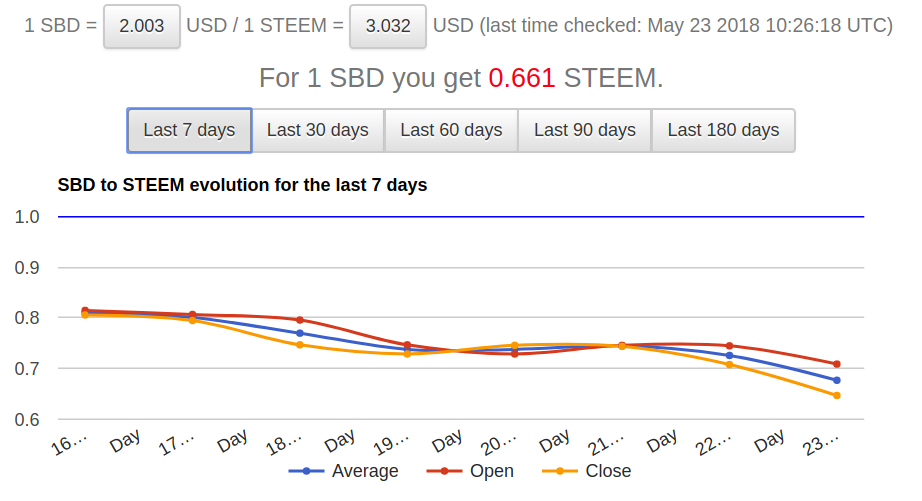The width and height of the screenshot is (922, 501).
Task: Select the Open data point on day 20
Action: coord(515,354)
